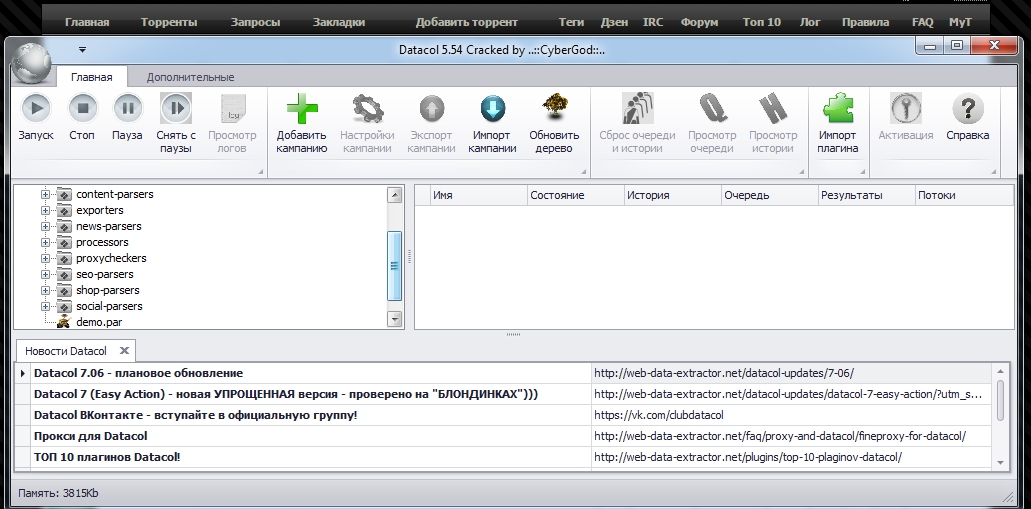Switch to the Главная ribbon tab
1031x509 pixels.
[91, 77]
